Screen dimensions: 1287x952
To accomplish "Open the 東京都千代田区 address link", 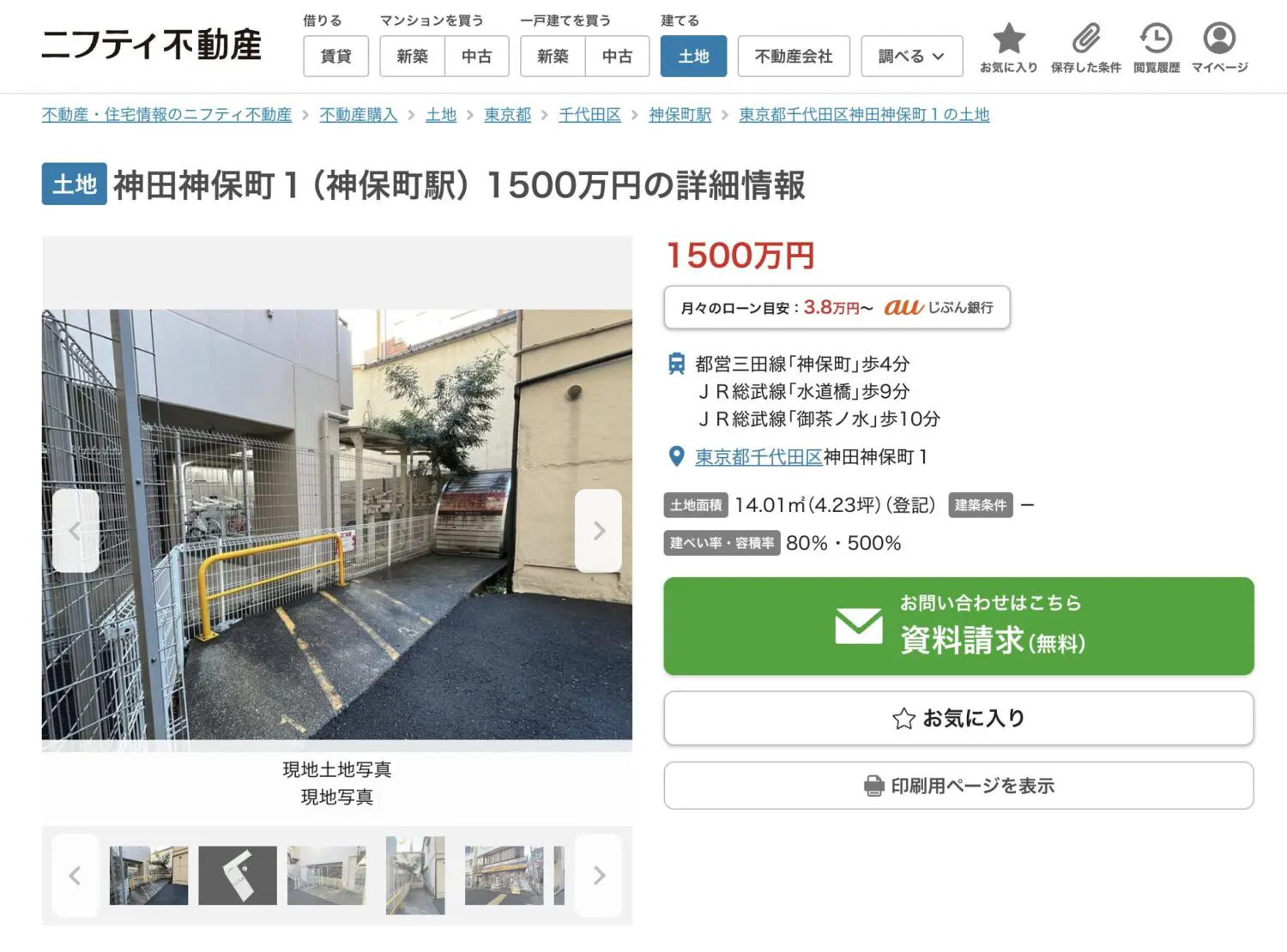I will 758,457.
